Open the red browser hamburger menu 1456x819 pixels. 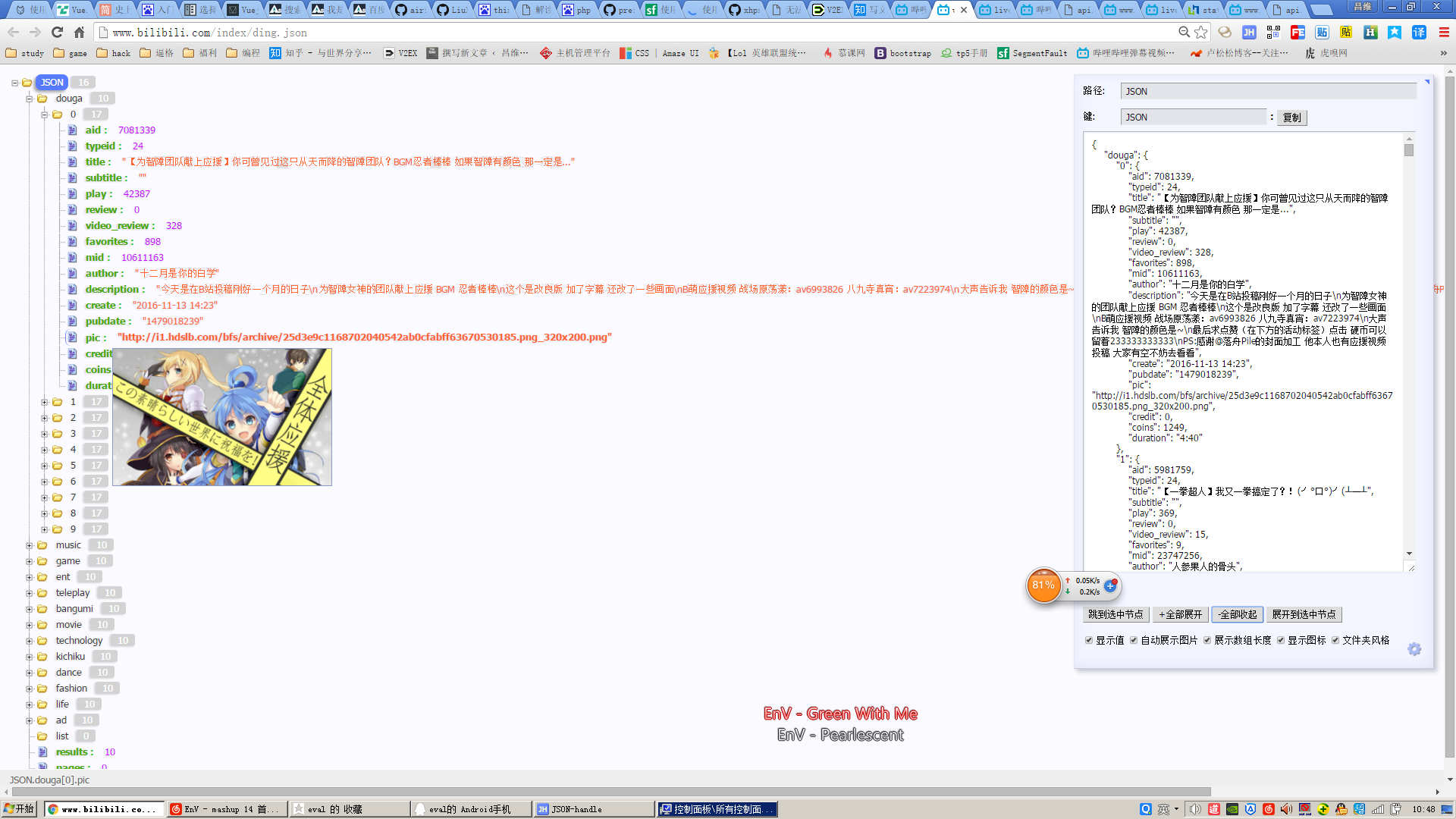pos(1443,33)
